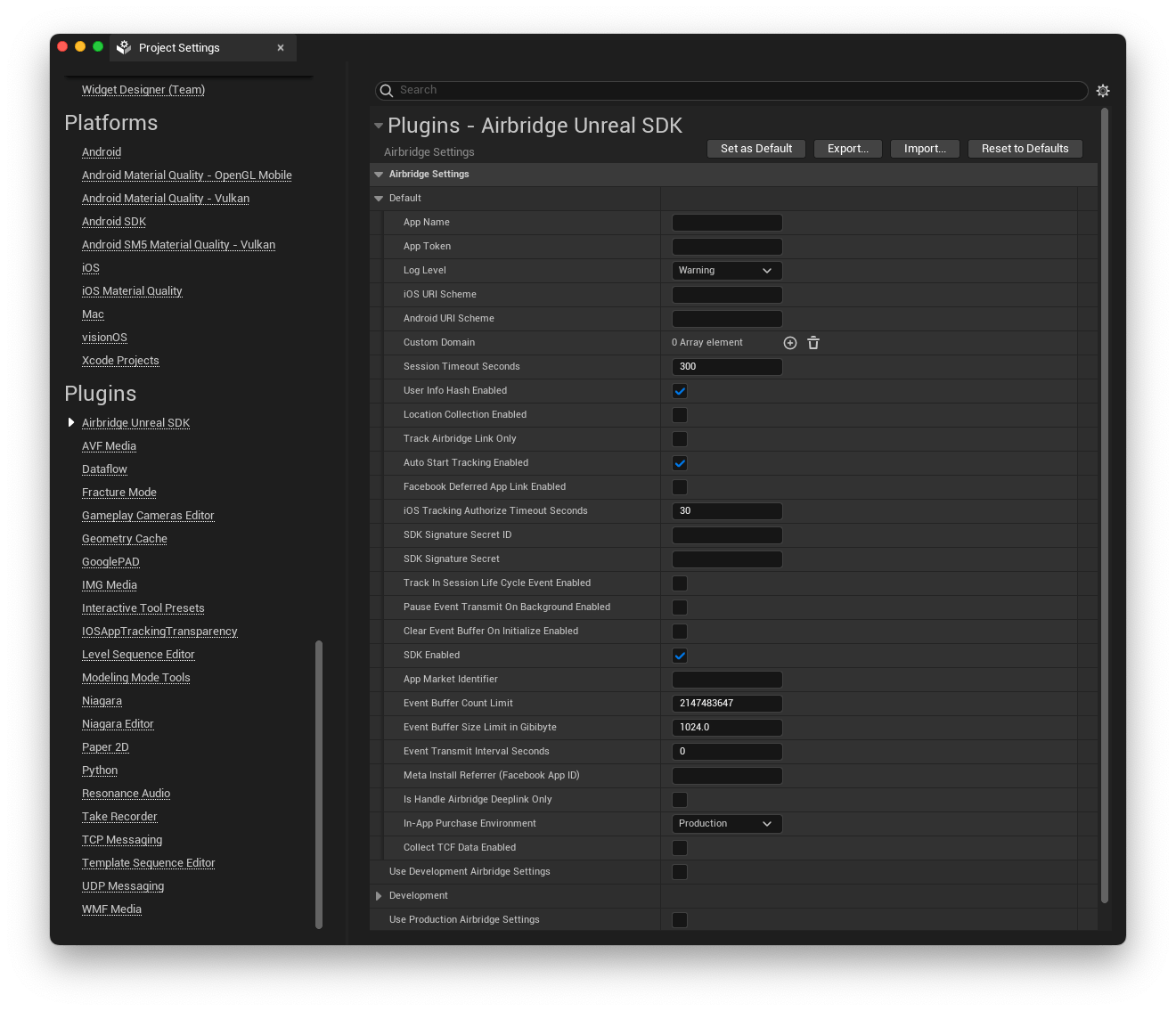Open Paper 2D plugin settings

[105, 747]
